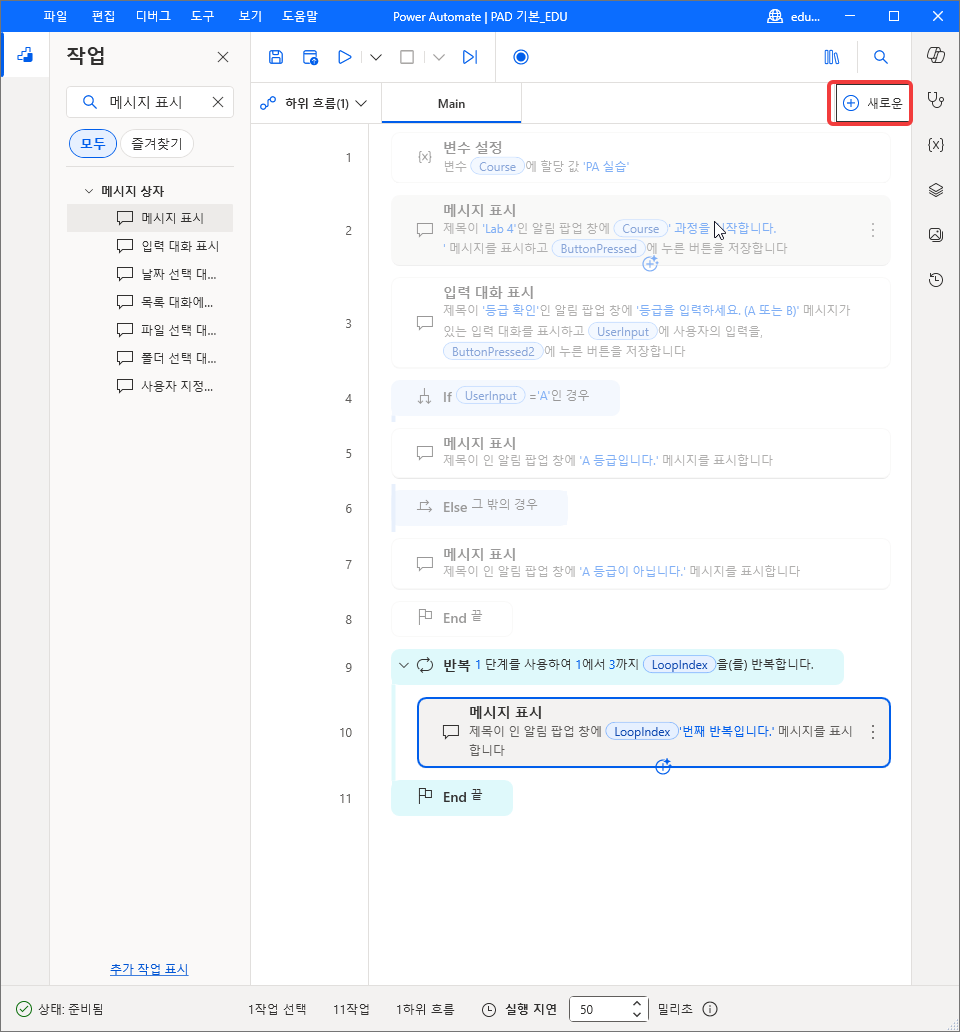Image resolution: width=960 pixels, height=1032 pixels.
Task: Click the add-action plus below step 2
Action: click(x=650, y=263)
